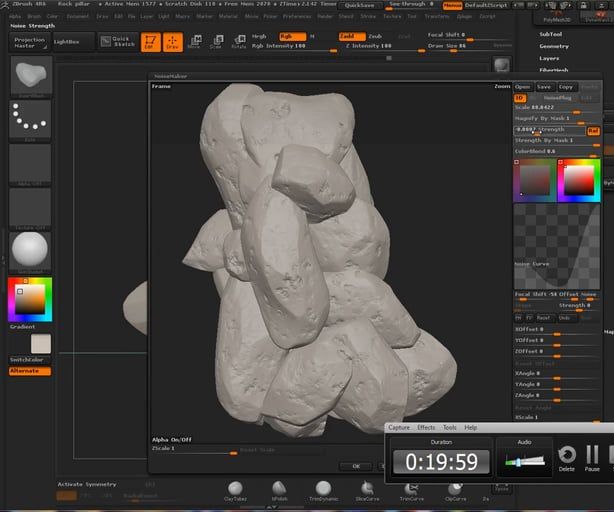Select the Rotate transform icon
The width and height of the screenshot is (614, 512).
click(x=238, y=41)
